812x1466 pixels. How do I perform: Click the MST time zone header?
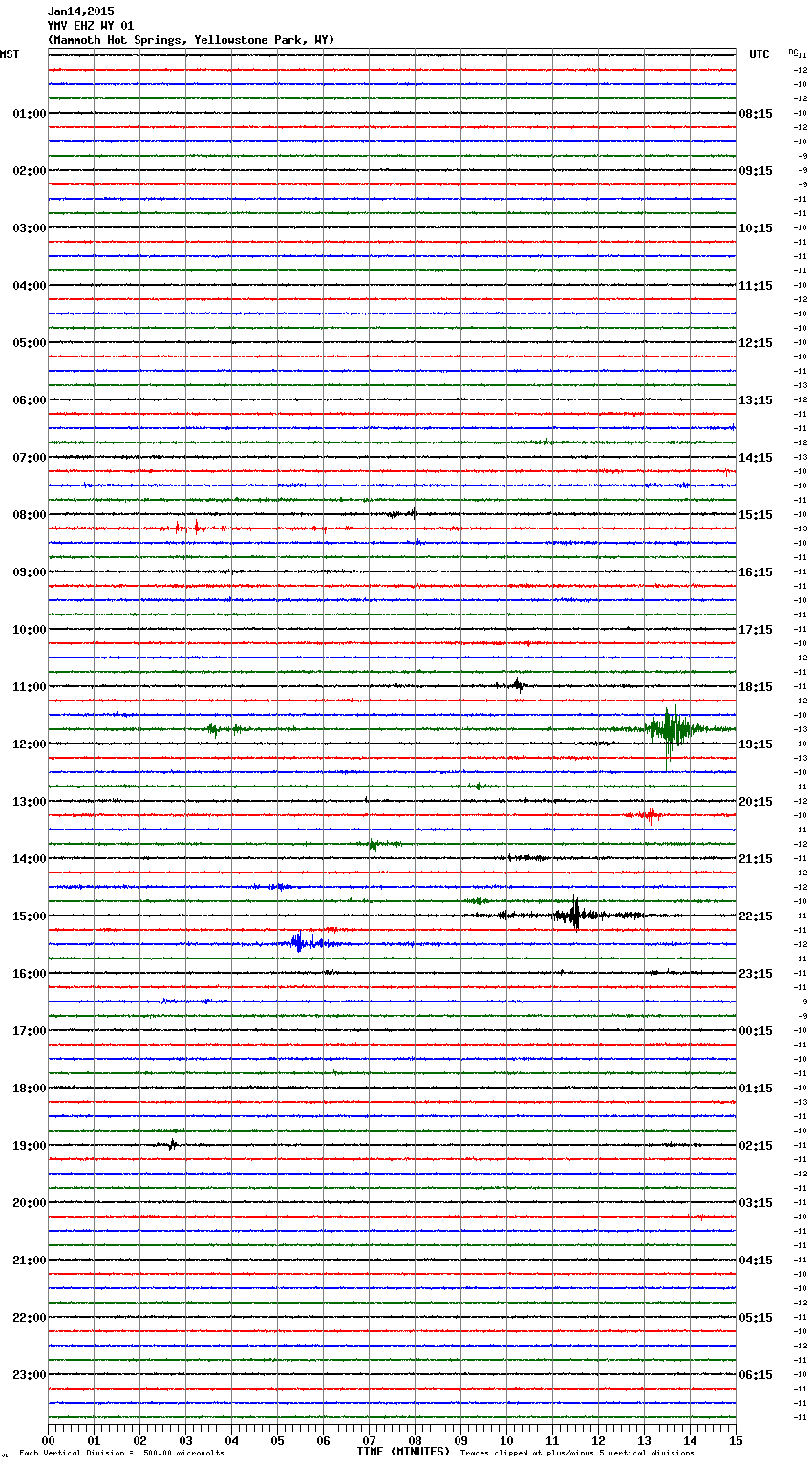click(x=10, y=54)
